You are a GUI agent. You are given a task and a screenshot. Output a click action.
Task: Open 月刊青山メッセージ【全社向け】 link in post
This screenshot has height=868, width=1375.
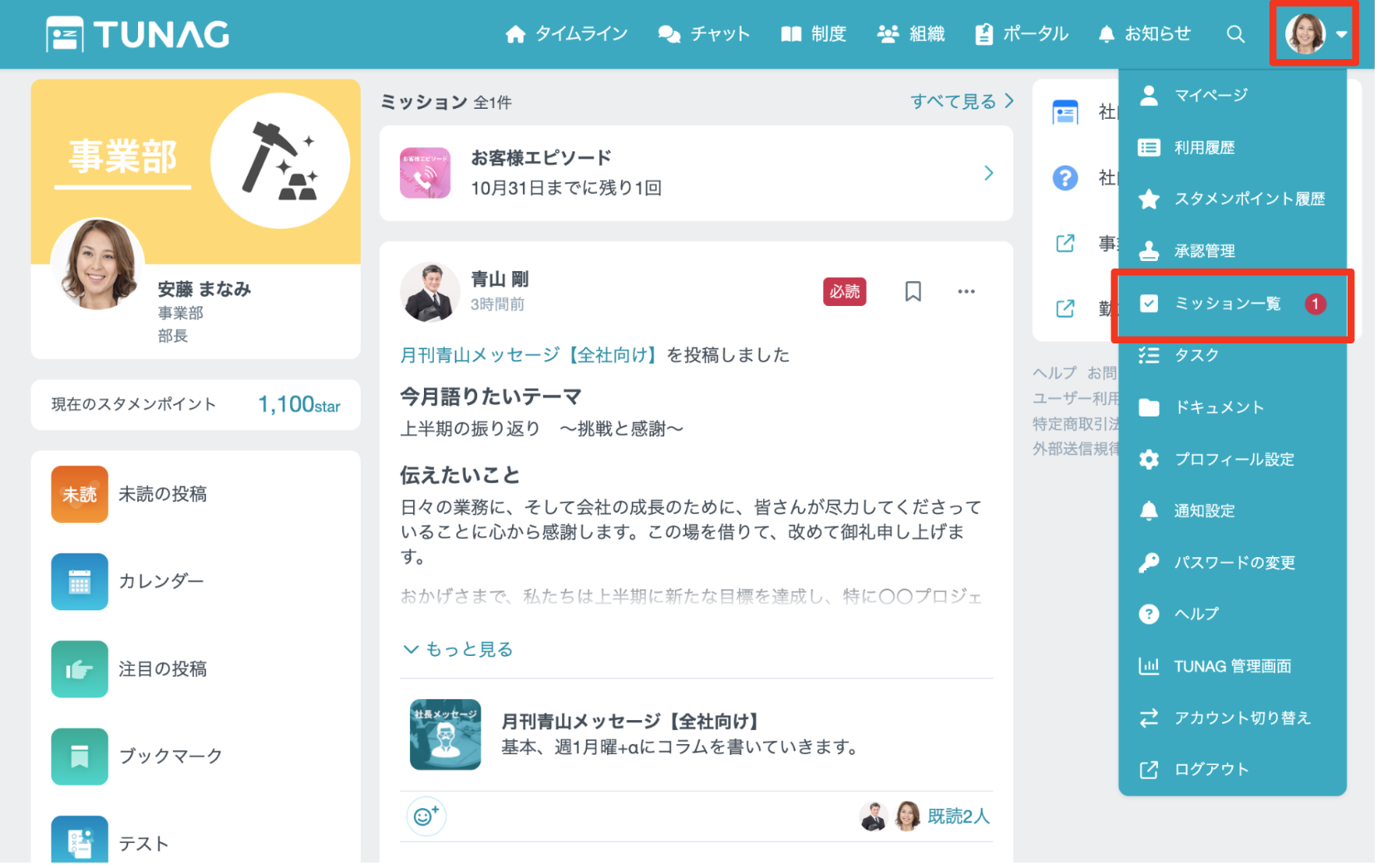(529, 356)
